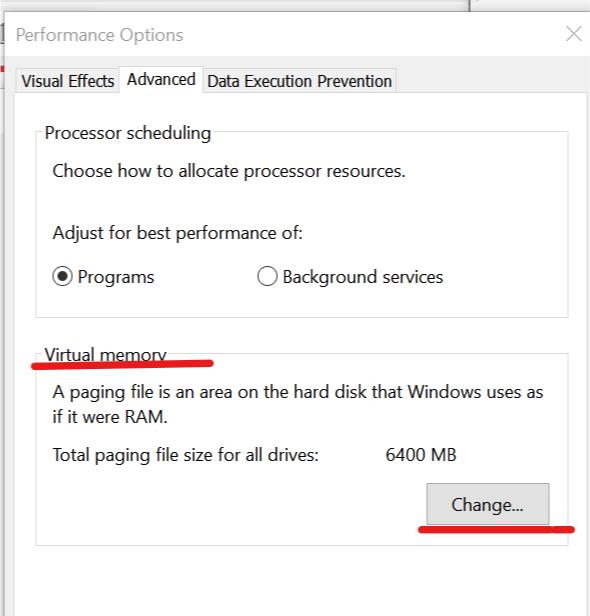This screenshot has width=590, height=616.
Task: Close the Performance Options dialog
Action: pyautogui.click(x=574, y=34)
